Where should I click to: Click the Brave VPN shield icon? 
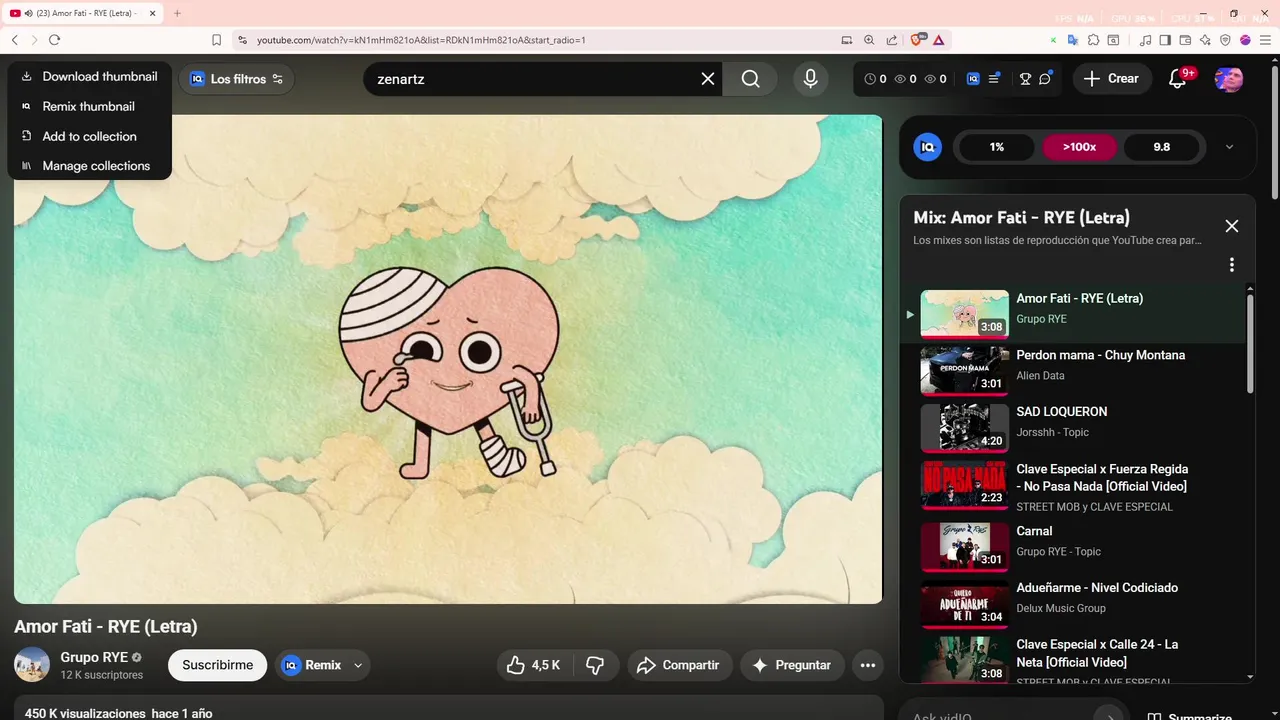click(x=1226, y=40)
